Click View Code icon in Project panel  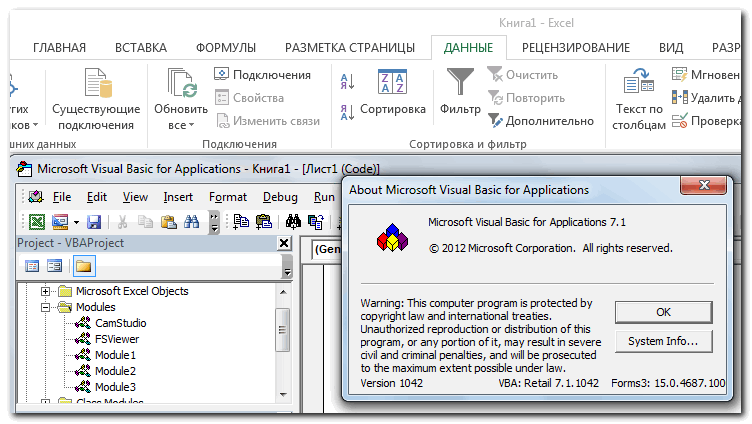click(32, 266)
